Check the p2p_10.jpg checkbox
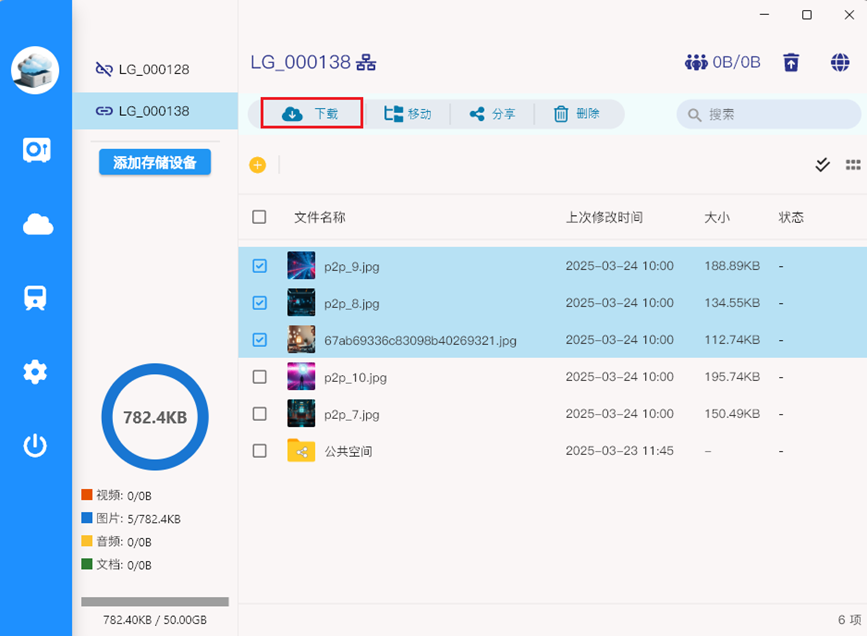Screen dimensions: 867x636 tap(259, 377)
